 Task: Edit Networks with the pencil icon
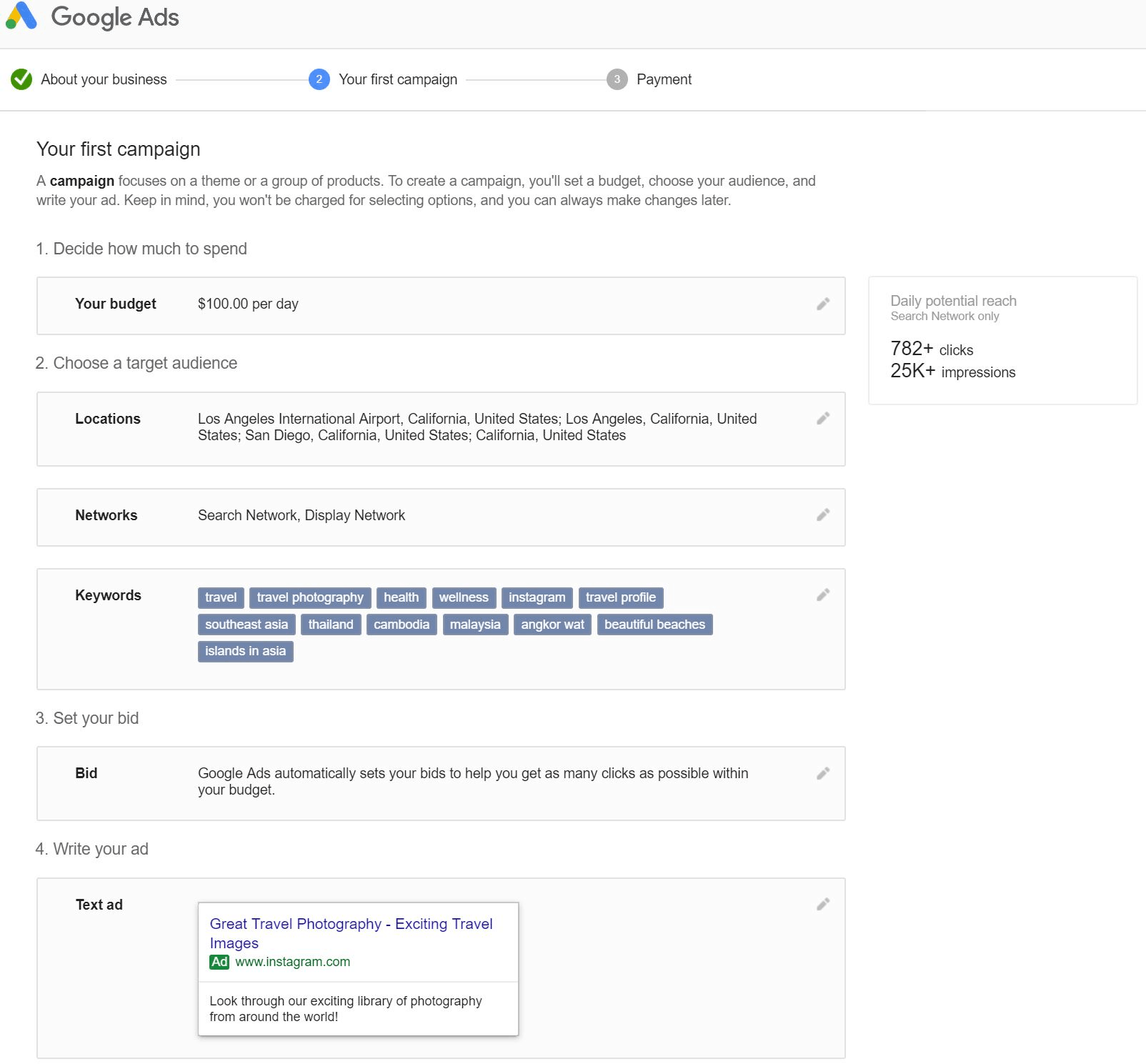(x=823, y=515)
